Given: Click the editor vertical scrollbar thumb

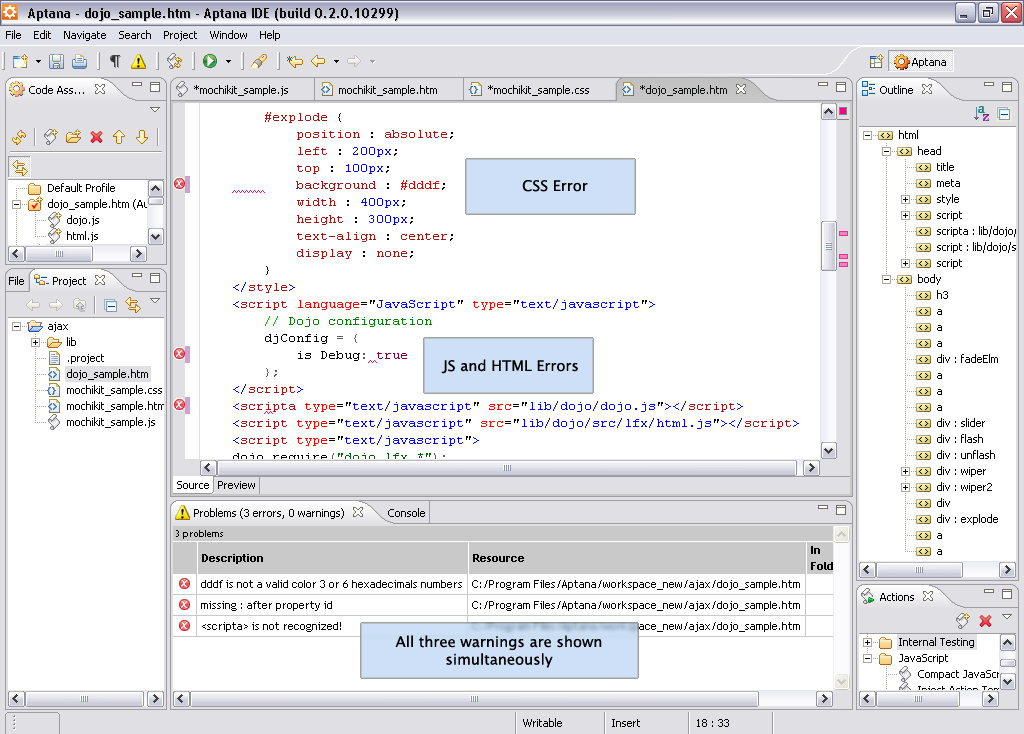Looking at the screenshot, I should point(829,246).
